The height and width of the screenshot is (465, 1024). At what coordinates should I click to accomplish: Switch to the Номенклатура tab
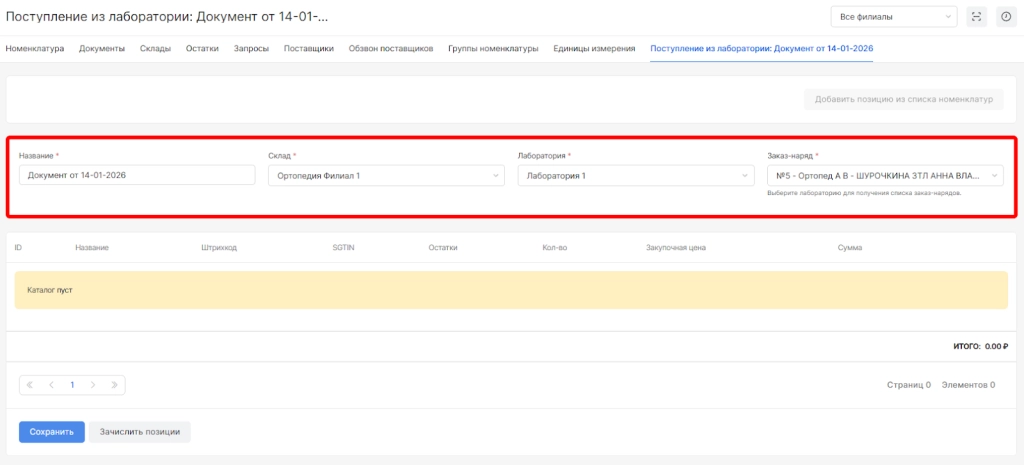coord(35,48)
